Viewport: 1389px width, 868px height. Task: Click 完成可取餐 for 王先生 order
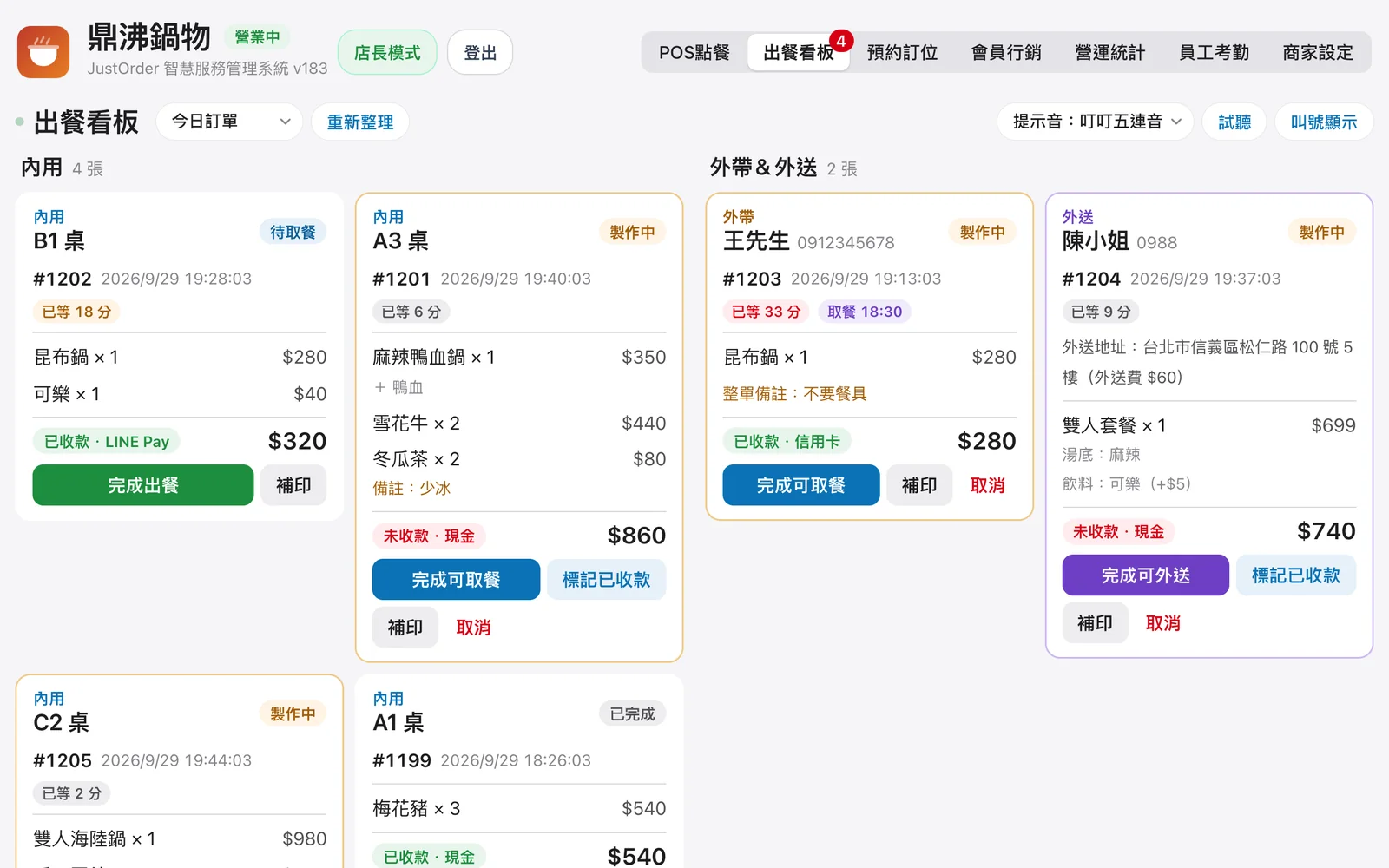(x=800, y=485)
